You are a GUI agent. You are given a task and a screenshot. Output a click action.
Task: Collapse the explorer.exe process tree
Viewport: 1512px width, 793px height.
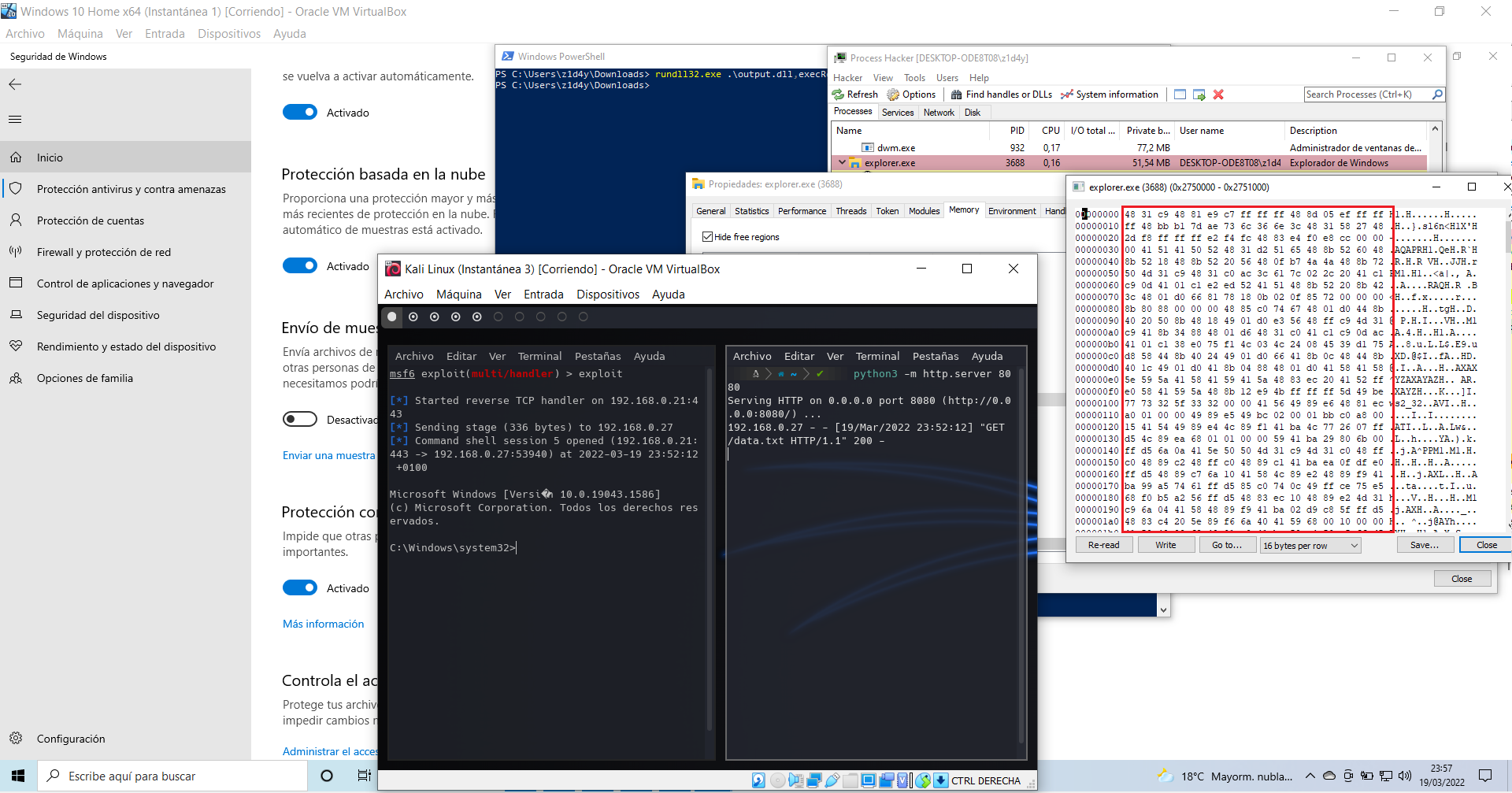click(842, 163)
